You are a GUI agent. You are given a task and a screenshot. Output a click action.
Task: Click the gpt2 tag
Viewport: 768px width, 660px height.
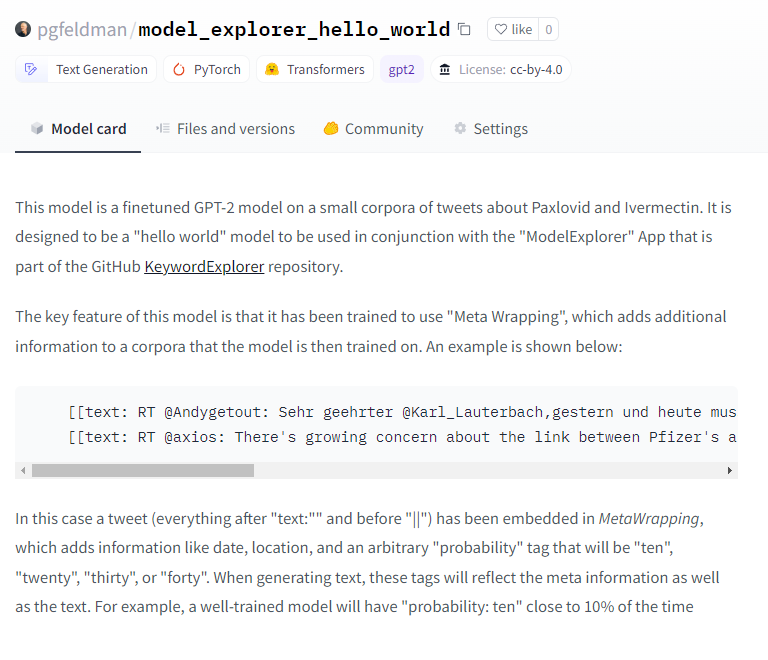402,70
